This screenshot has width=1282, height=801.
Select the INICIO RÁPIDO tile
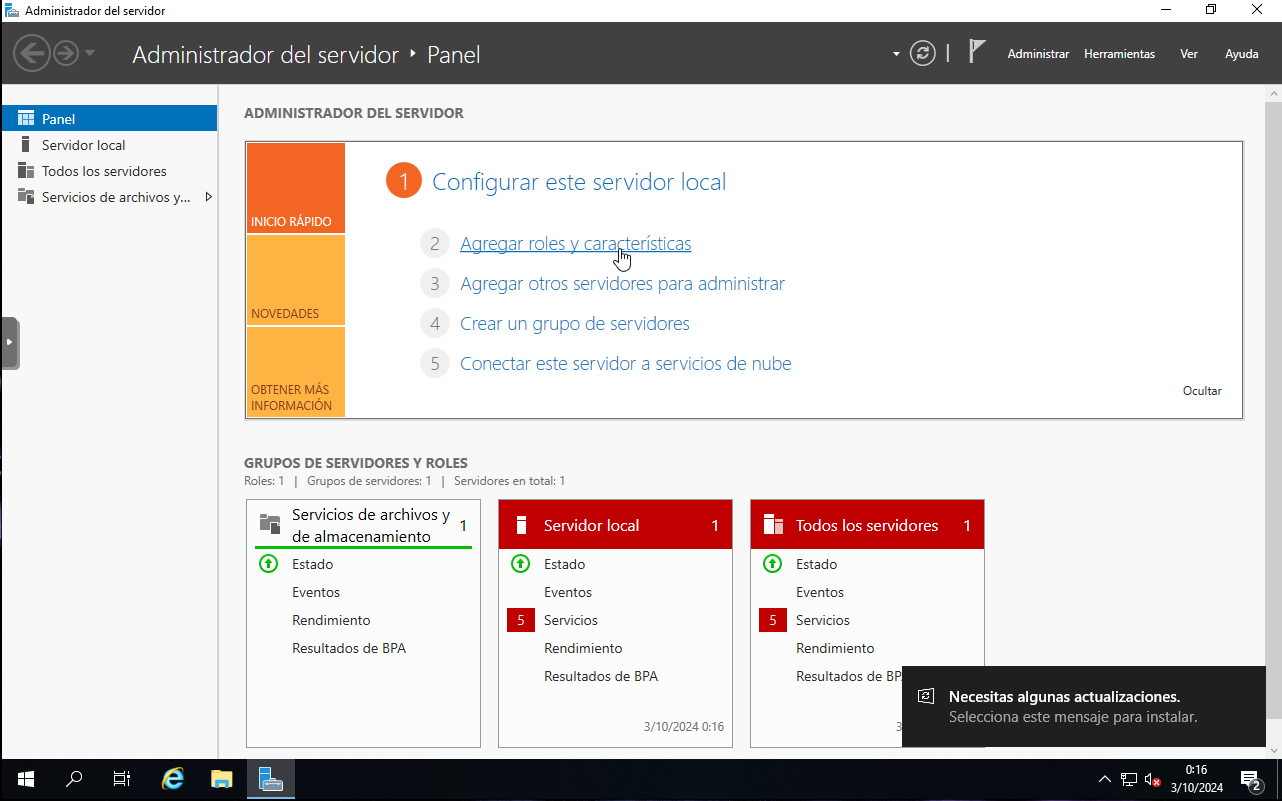tap(295, 188)
